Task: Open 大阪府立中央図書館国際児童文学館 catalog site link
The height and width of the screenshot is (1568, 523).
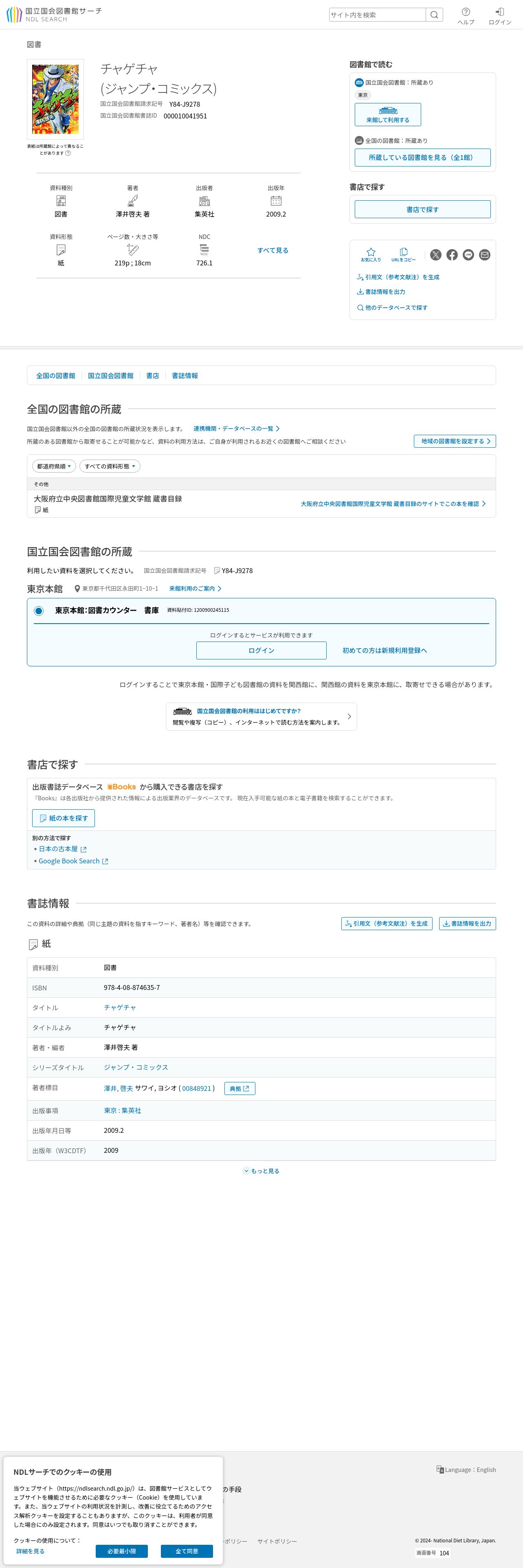Action: [393, 504]
